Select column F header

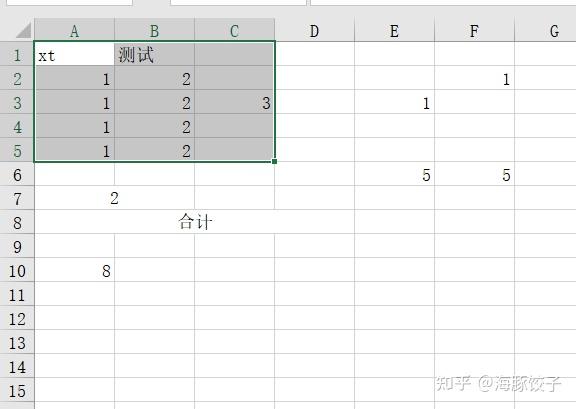click(475, 30)
